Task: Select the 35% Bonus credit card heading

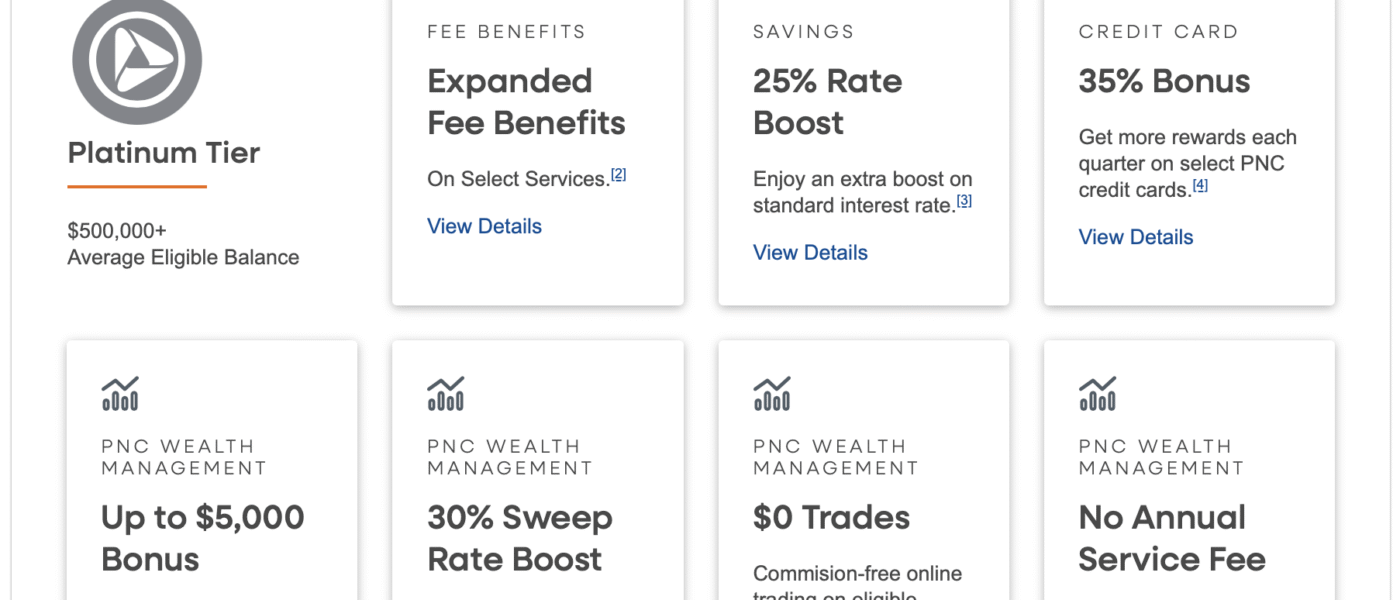Action: point(1164,81)
